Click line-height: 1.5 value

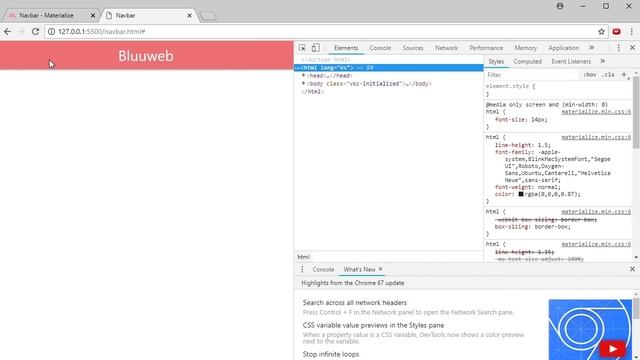pos(543,145)
